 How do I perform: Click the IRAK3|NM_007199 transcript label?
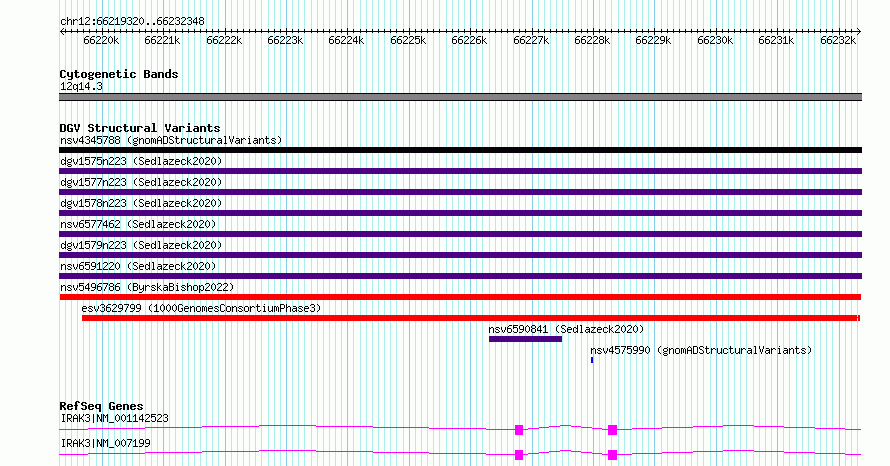tap(106, 443)
